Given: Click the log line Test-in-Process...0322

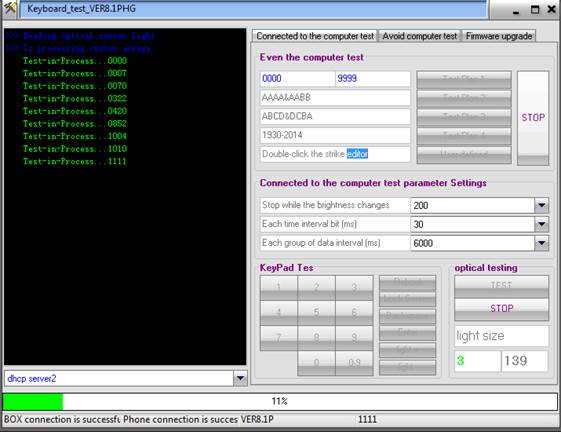Looking at the screenshot, I should click(x=75, y=98).
